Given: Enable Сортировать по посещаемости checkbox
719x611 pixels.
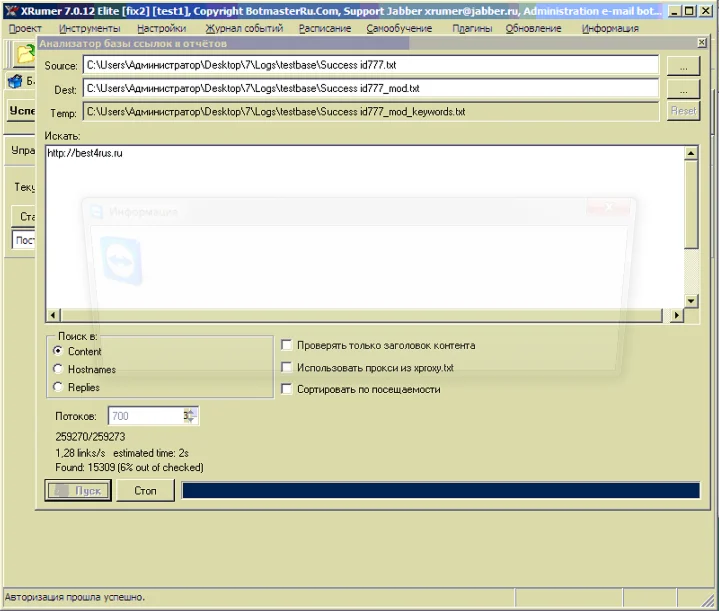Looking at the screenshot, I should coord(287,389).
